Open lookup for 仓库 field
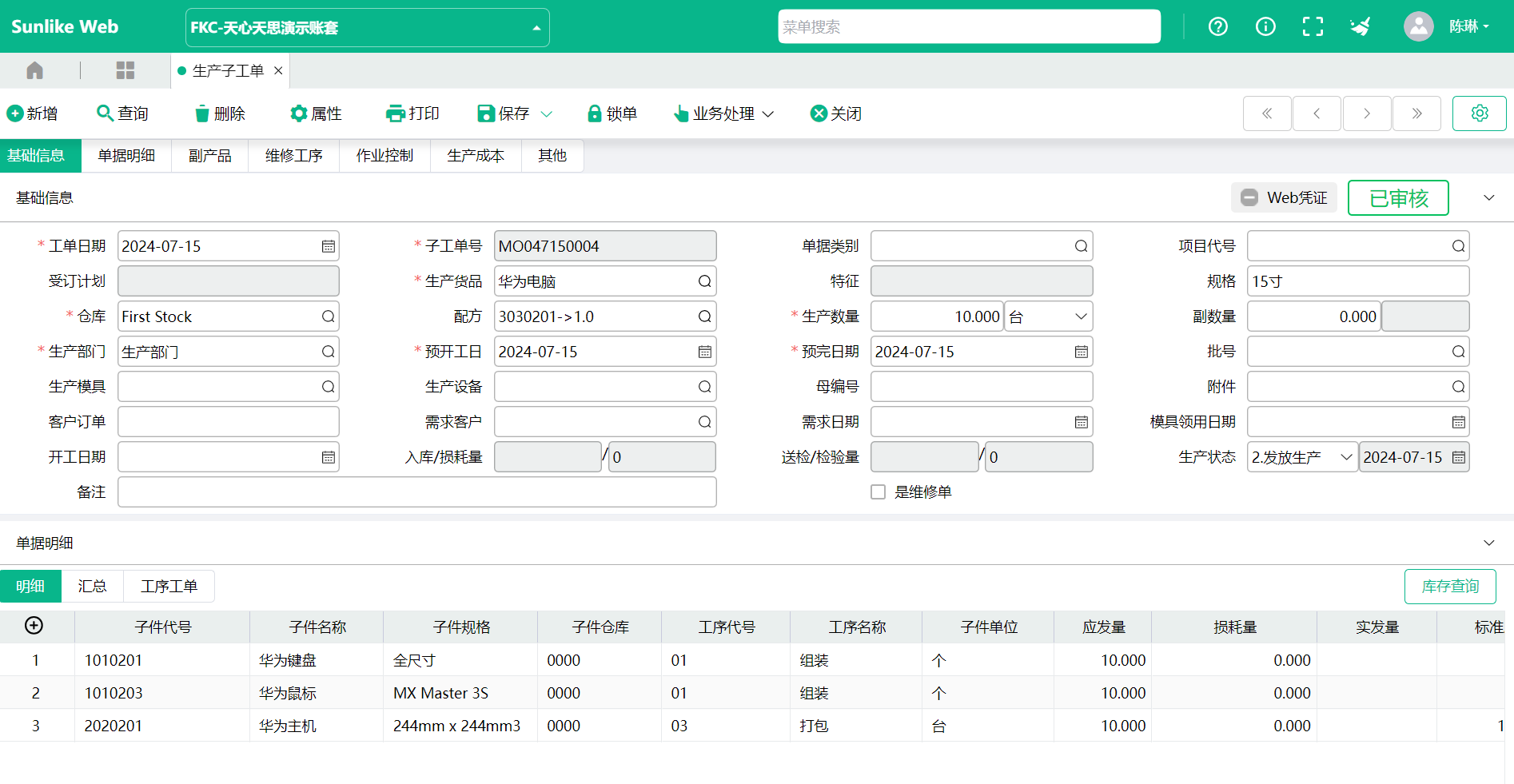This screenshot has height=784, width=1514. pyautogui.click(x=328, y=316)
